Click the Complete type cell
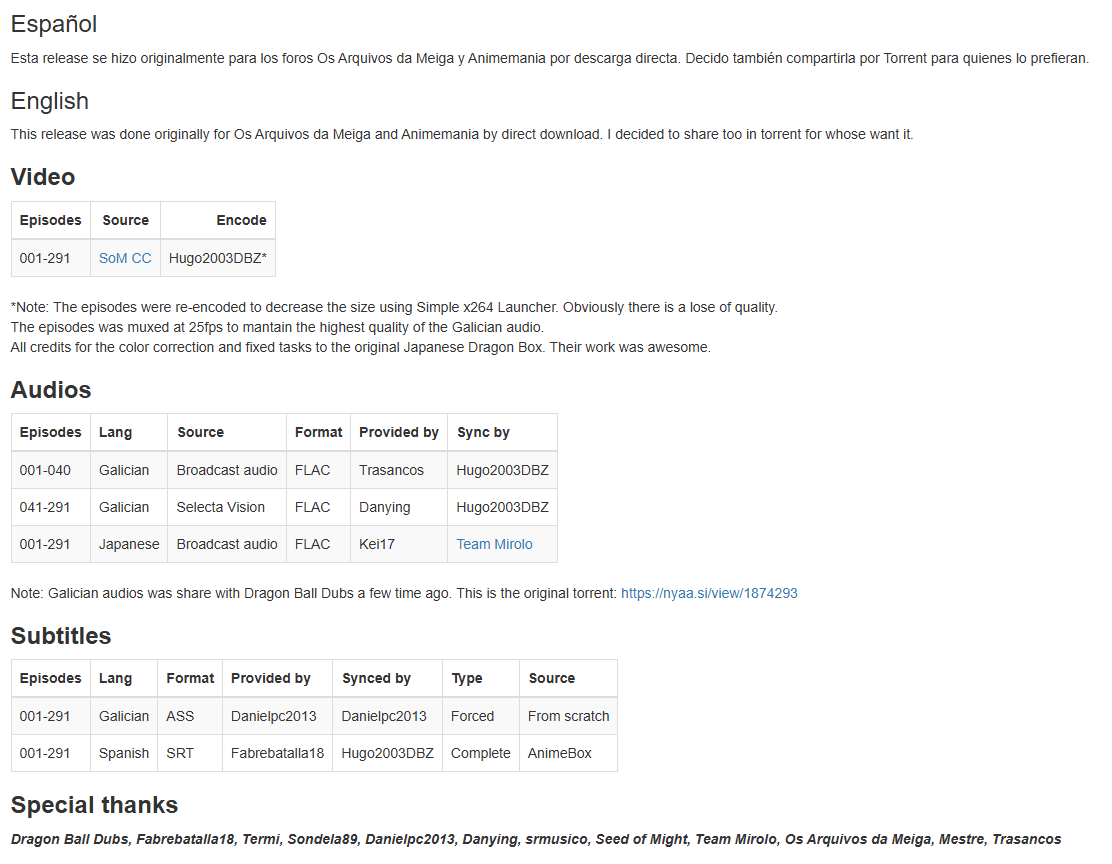 click(x=481, y=753)
